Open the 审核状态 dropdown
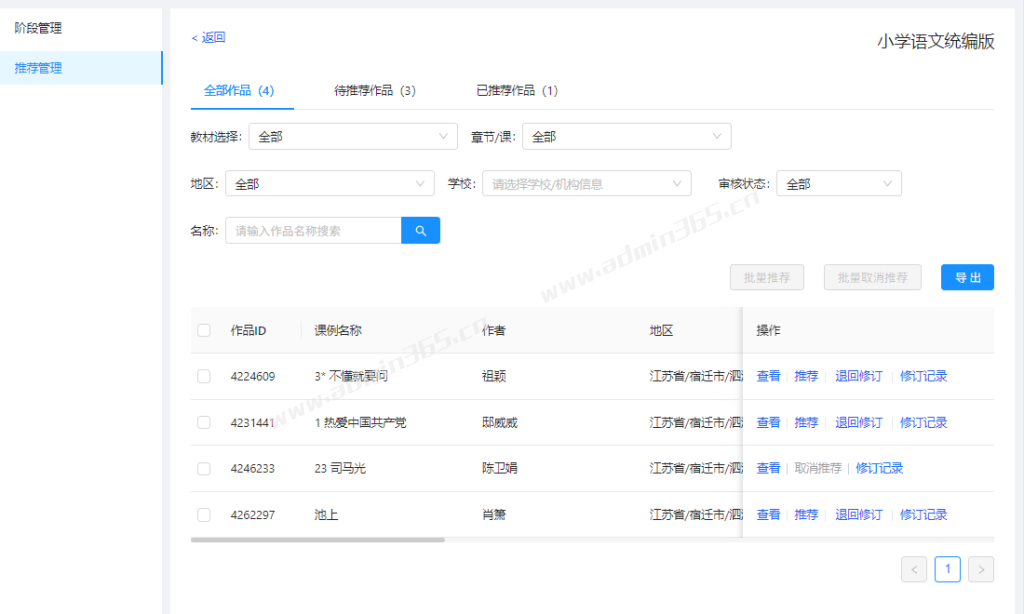The height and width of the screenshot is (614, 1024). tap(838, 184)
